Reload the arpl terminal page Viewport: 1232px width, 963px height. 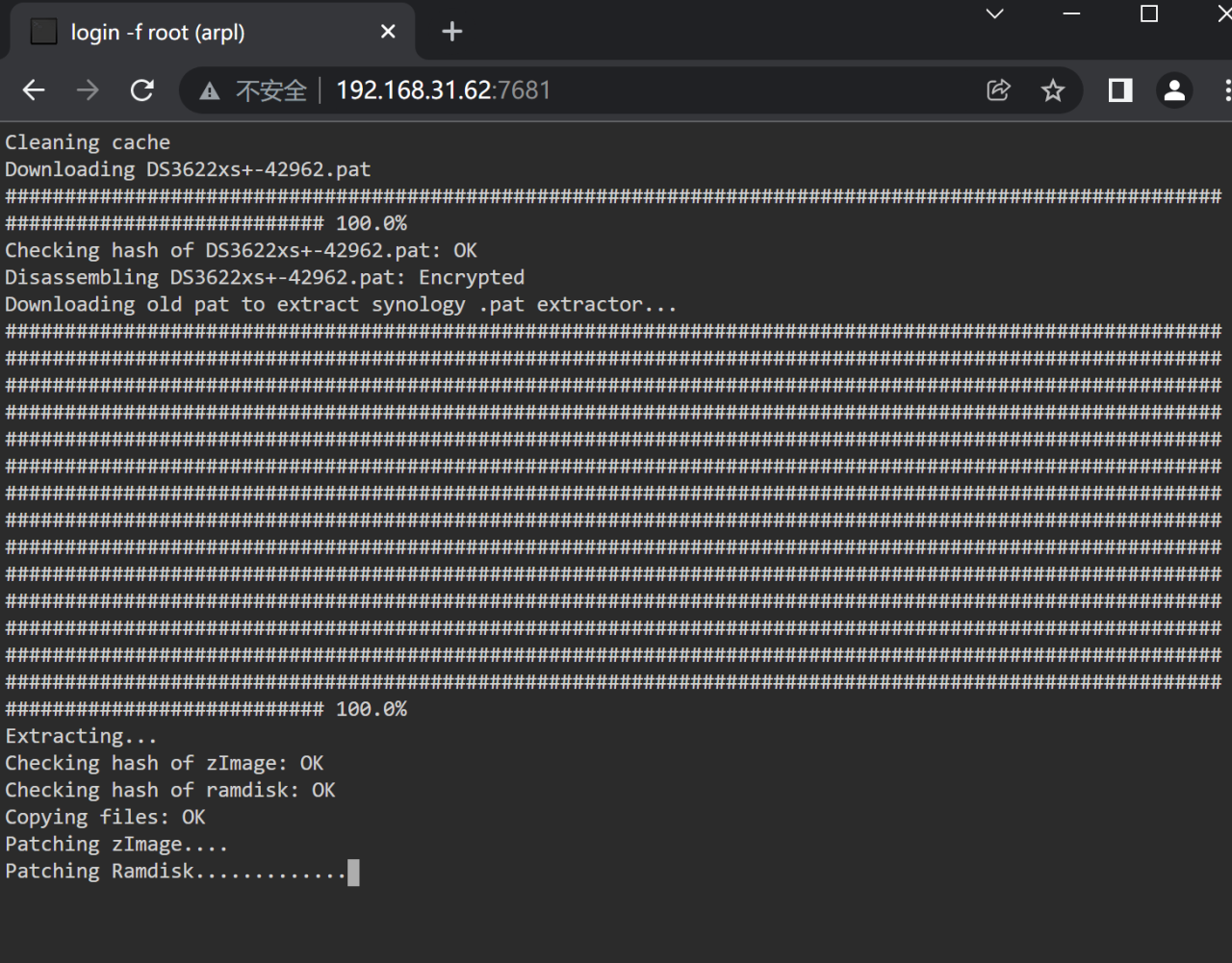point(142,90)
